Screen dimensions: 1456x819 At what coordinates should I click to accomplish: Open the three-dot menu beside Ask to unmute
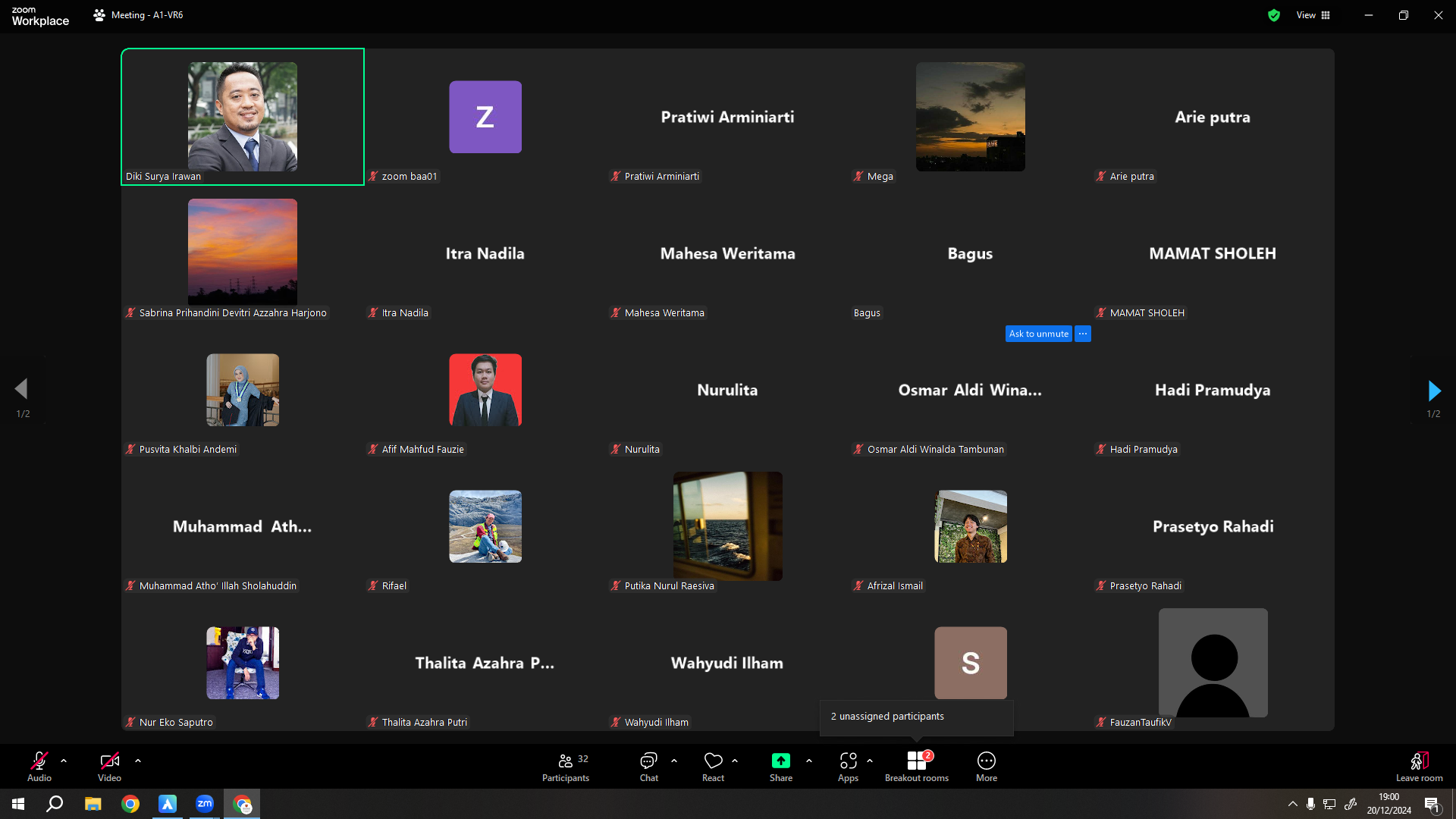(x=1083, y=334)
